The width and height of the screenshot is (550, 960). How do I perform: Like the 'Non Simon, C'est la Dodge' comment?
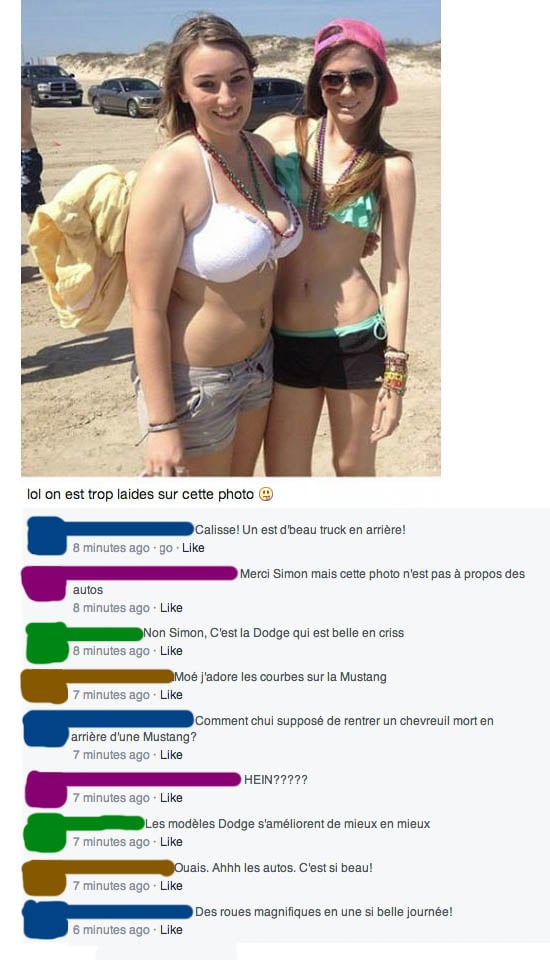[x=171, y=651]
